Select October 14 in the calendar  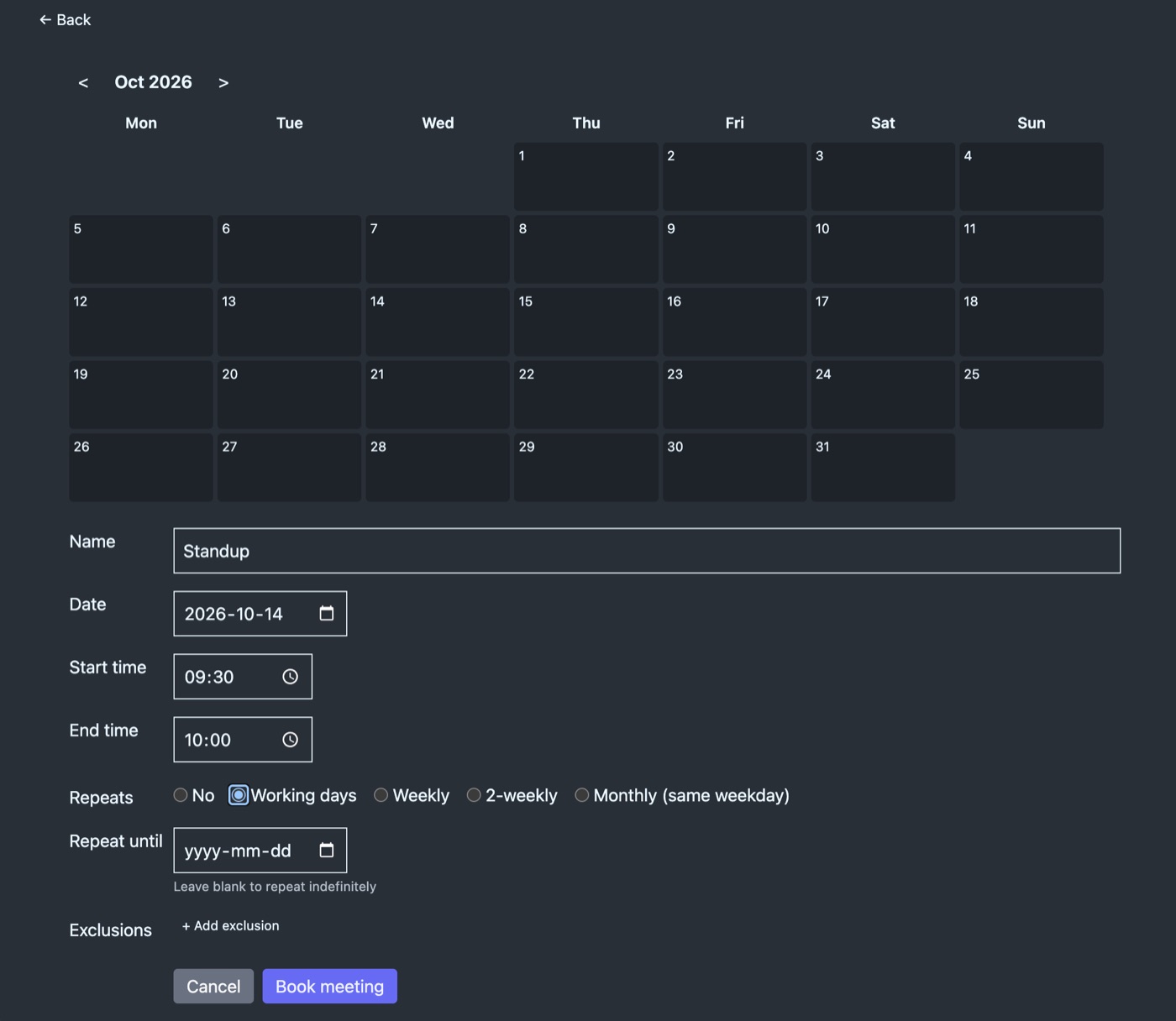coord(438,322)
